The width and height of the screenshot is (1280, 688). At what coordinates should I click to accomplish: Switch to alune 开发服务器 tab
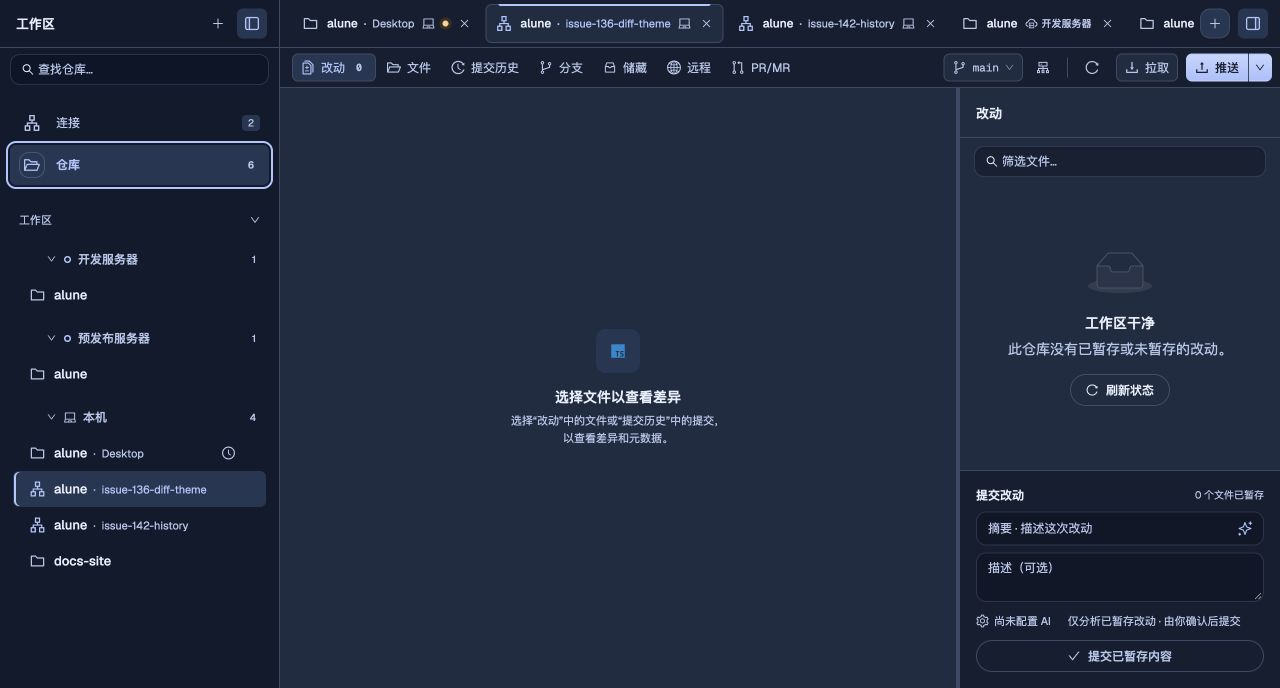tap(1037, 23)
